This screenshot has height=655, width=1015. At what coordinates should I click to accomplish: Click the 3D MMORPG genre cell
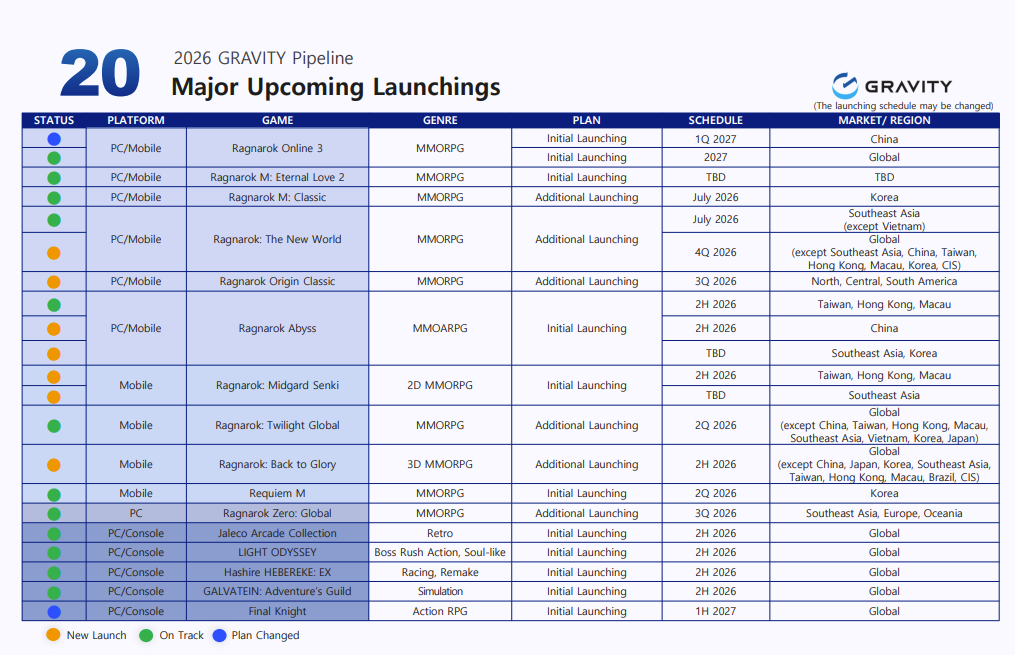point(440,465)
